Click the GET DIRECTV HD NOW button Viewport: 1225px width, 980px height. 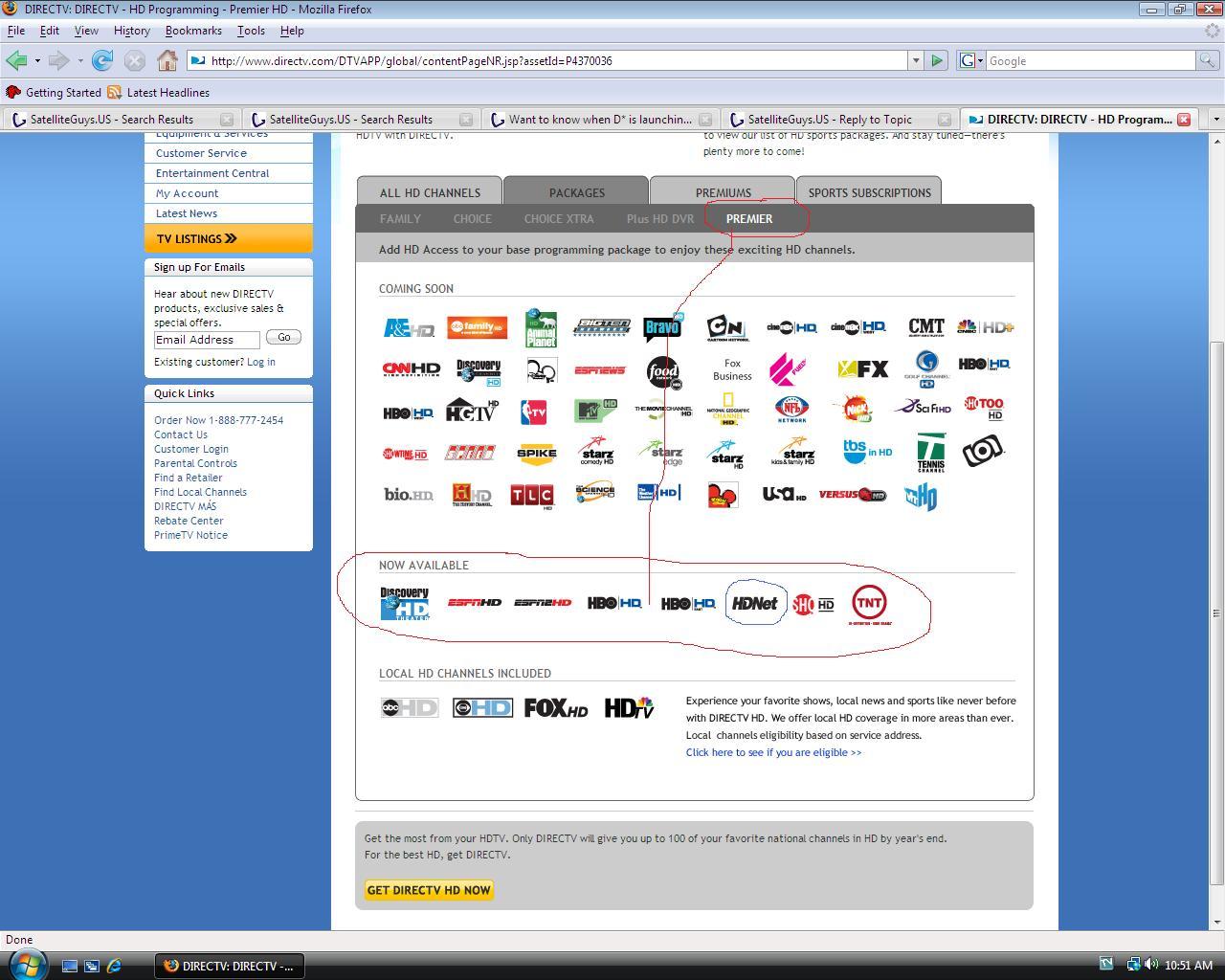point(429,890)
